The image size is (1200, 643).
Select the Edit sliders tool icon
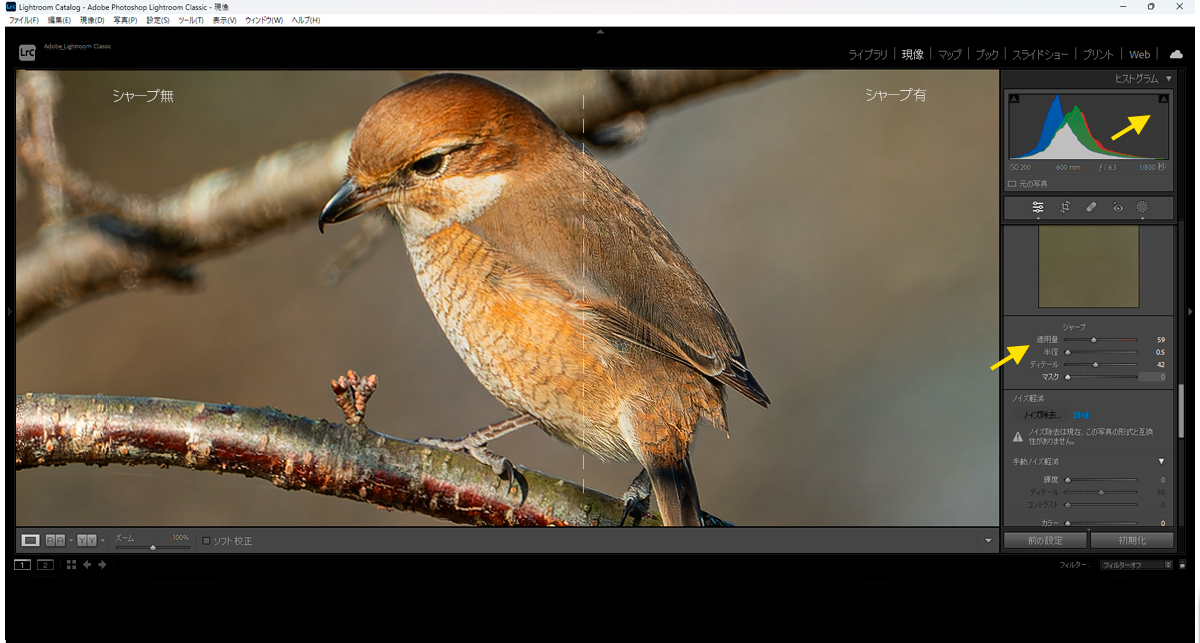pyautogui.click(x=1038, y=207)
